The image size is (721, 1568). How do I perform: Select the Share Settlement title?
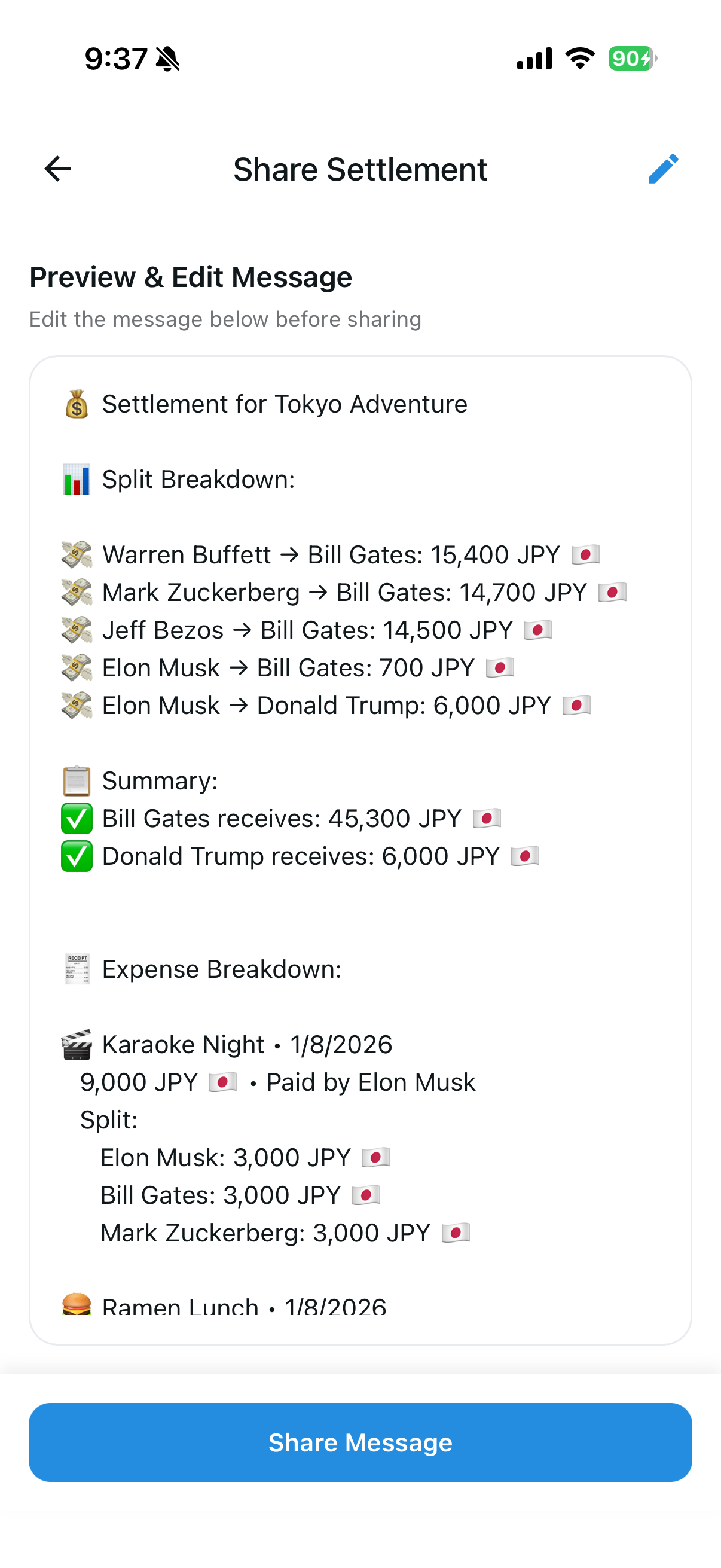coord(360,169)
